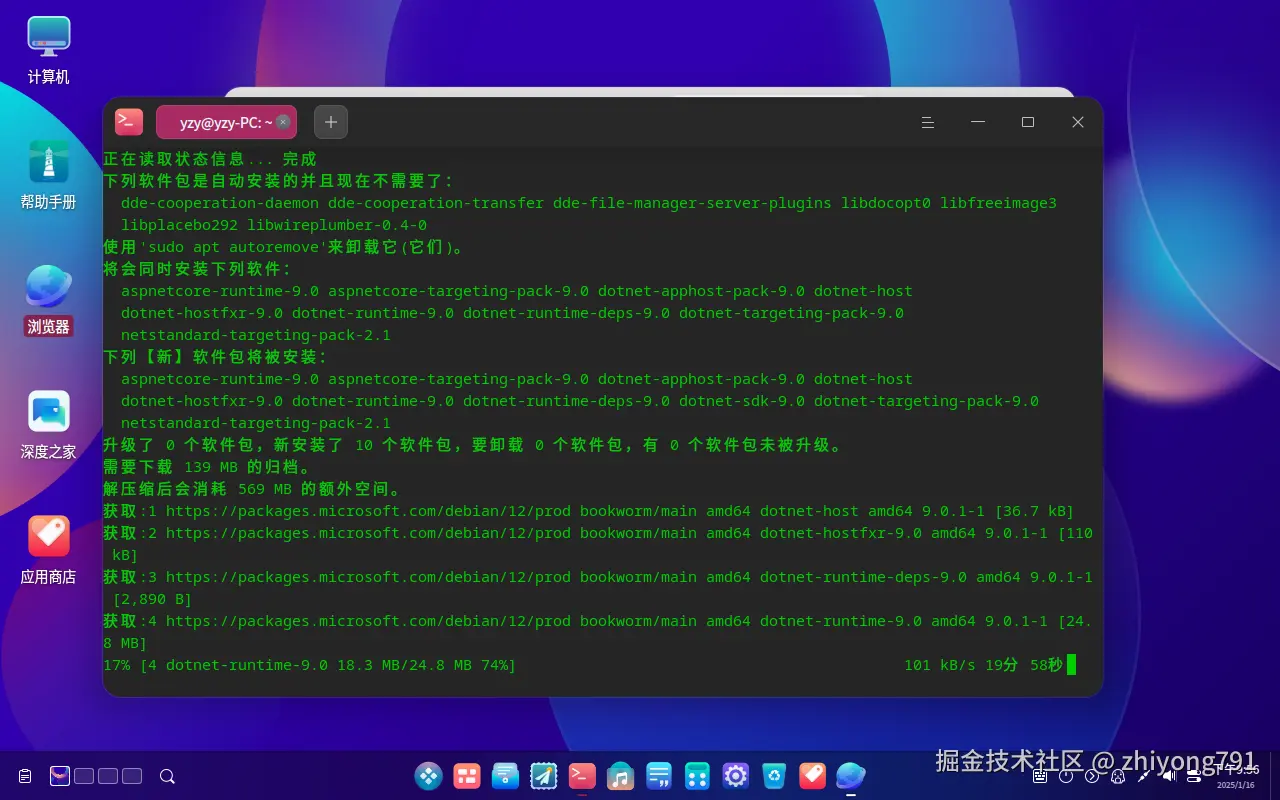This screenshot has width=1280, height=800.
Task: Click the dotnet-sdk-9.0 package name
Action: pyautogui.click(x=742, y=401)
